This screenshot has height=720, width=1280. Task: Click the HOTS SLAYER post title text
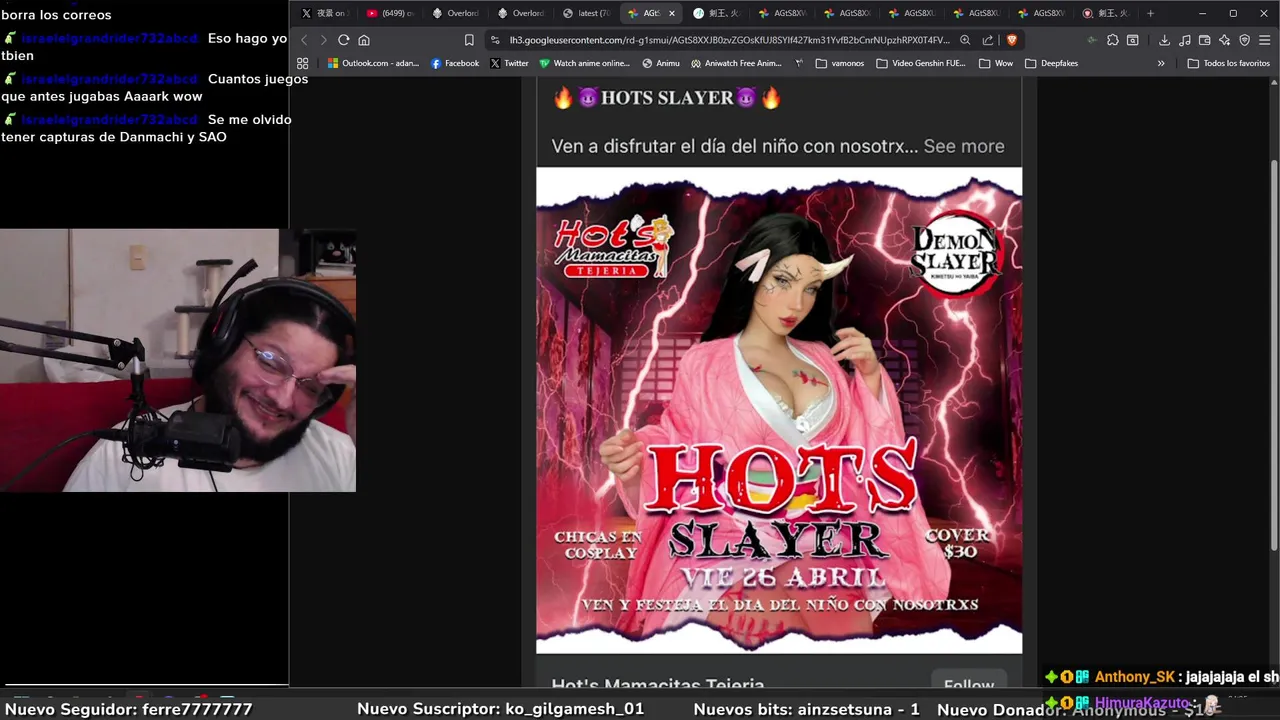point(668,98)
